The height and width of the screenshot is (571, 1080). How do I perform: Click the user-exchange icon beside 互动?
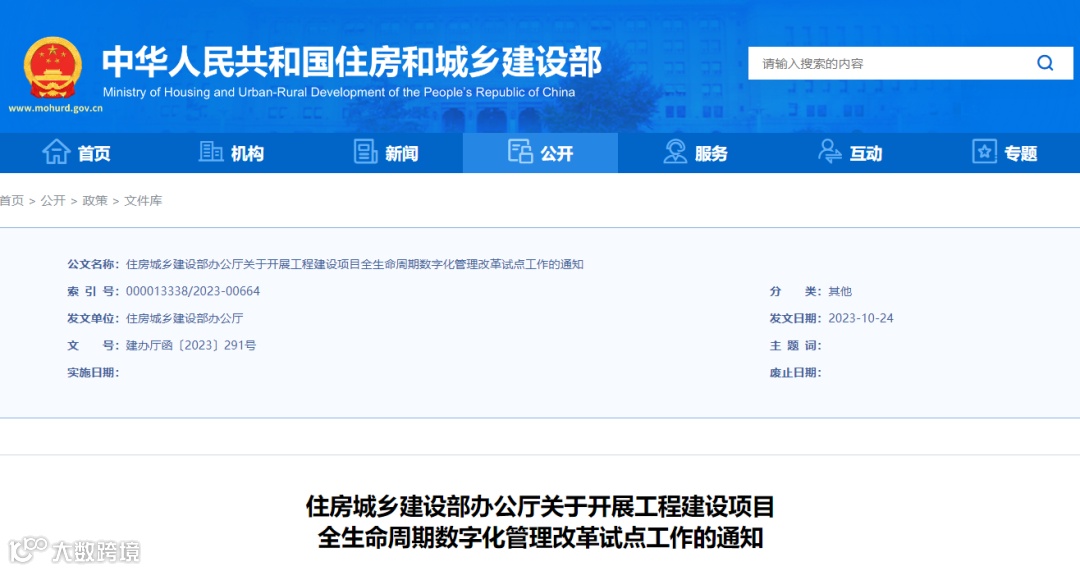coord(829,152)
